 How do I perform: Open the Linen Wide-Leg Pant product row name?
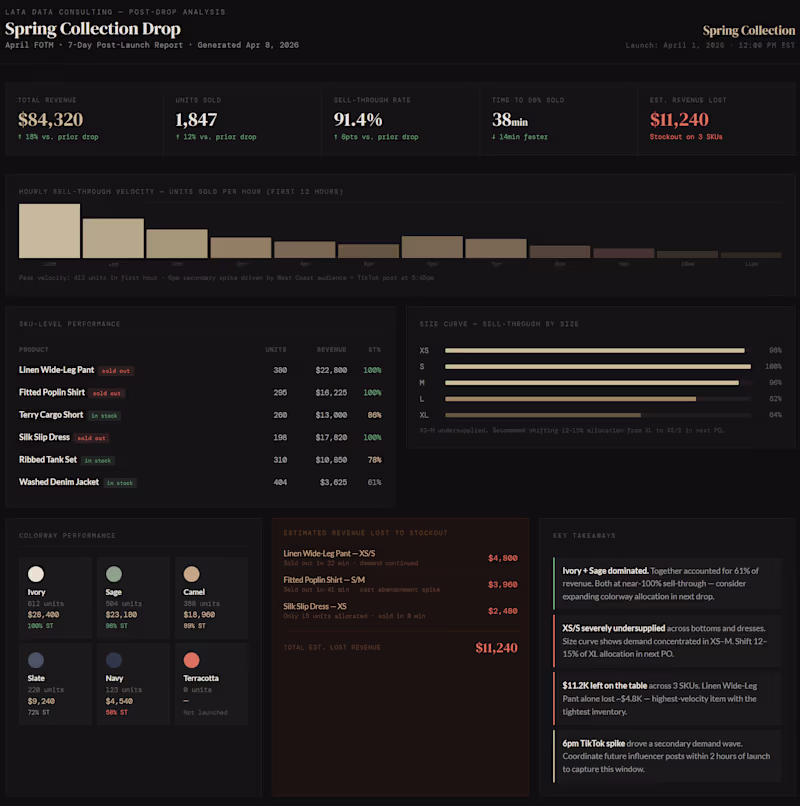click(57, 370)
